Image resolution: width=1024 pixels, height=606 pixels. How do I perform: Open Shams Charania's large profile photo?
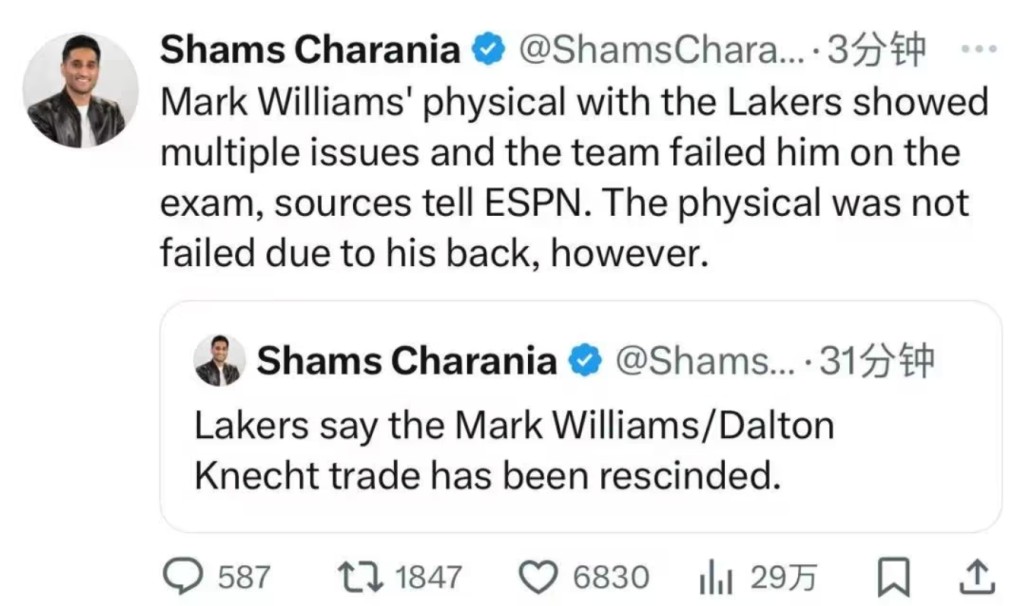tap(80, 90)
